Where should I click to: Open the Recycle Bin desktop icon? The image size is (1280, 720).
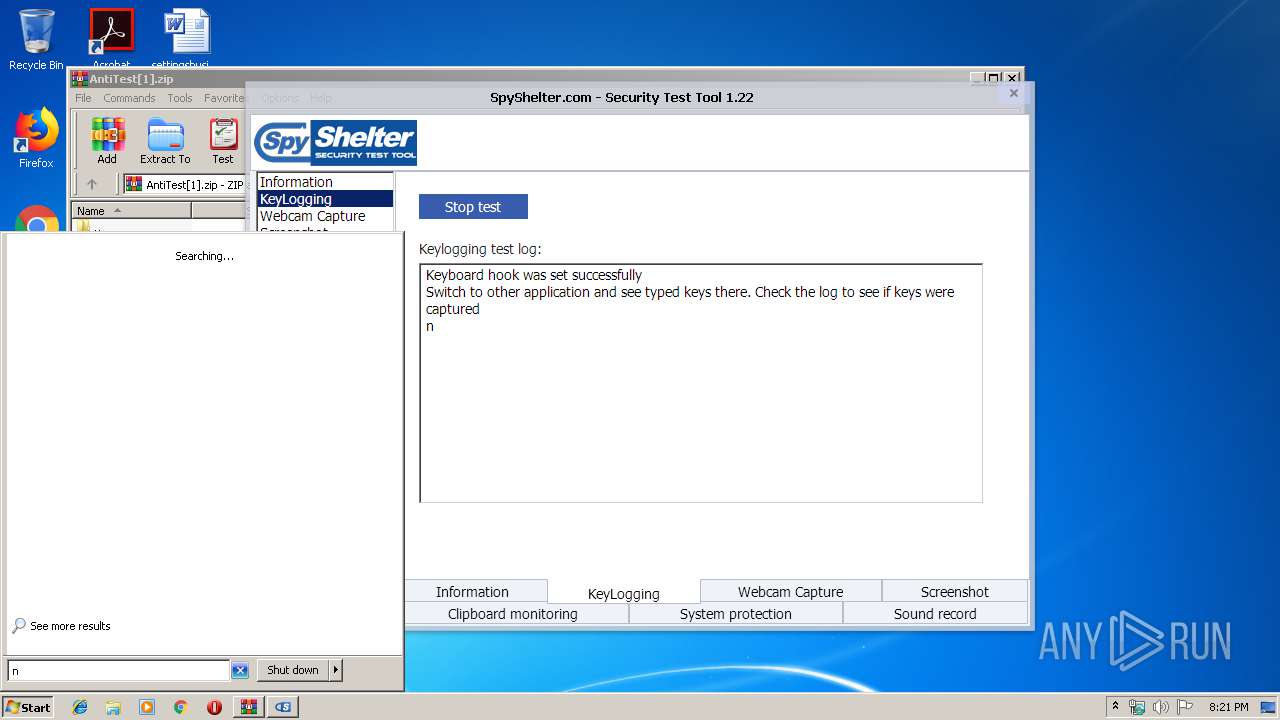click(36, 40)
